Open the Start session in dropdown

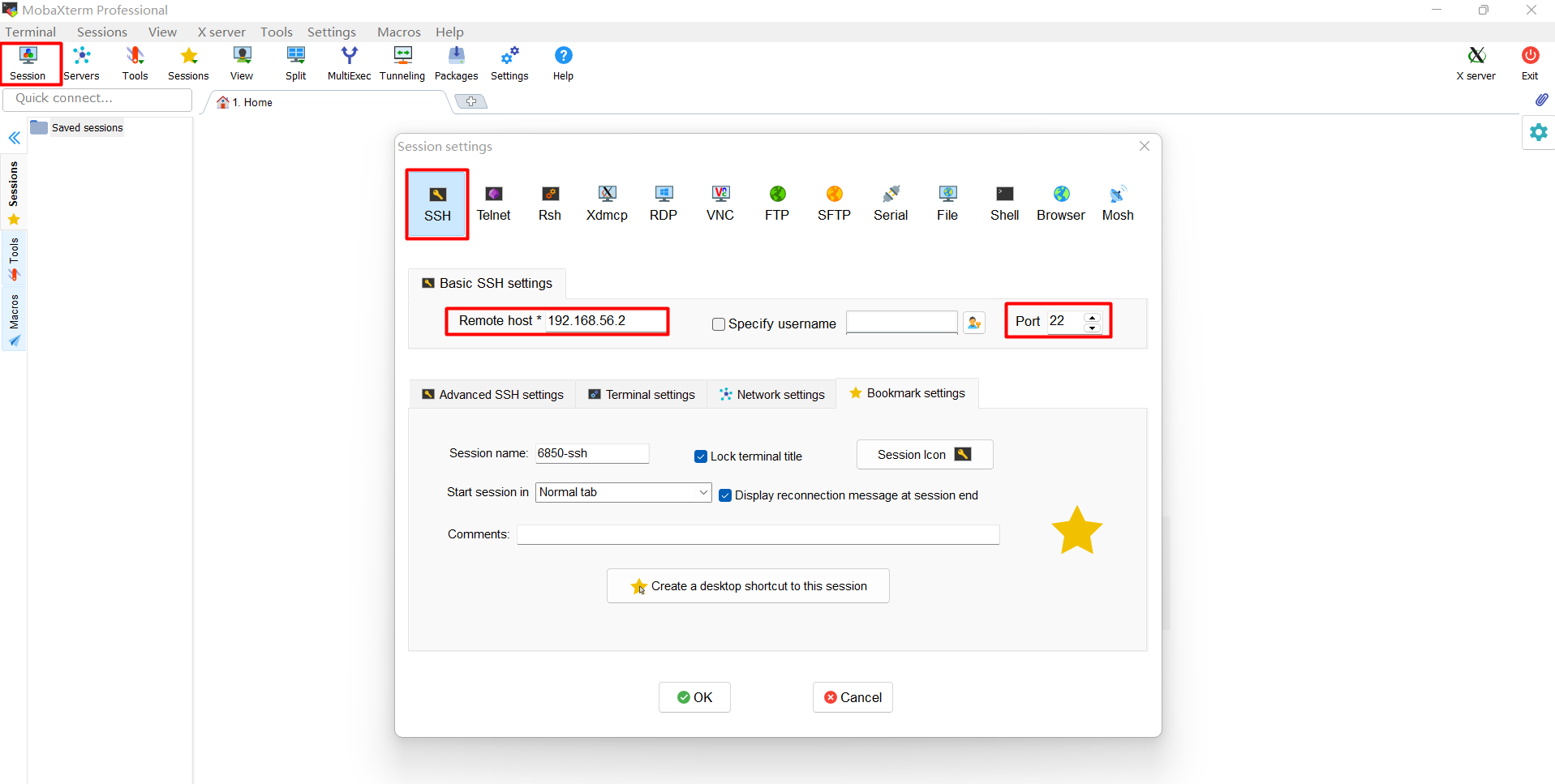click(x=623, y=492)
